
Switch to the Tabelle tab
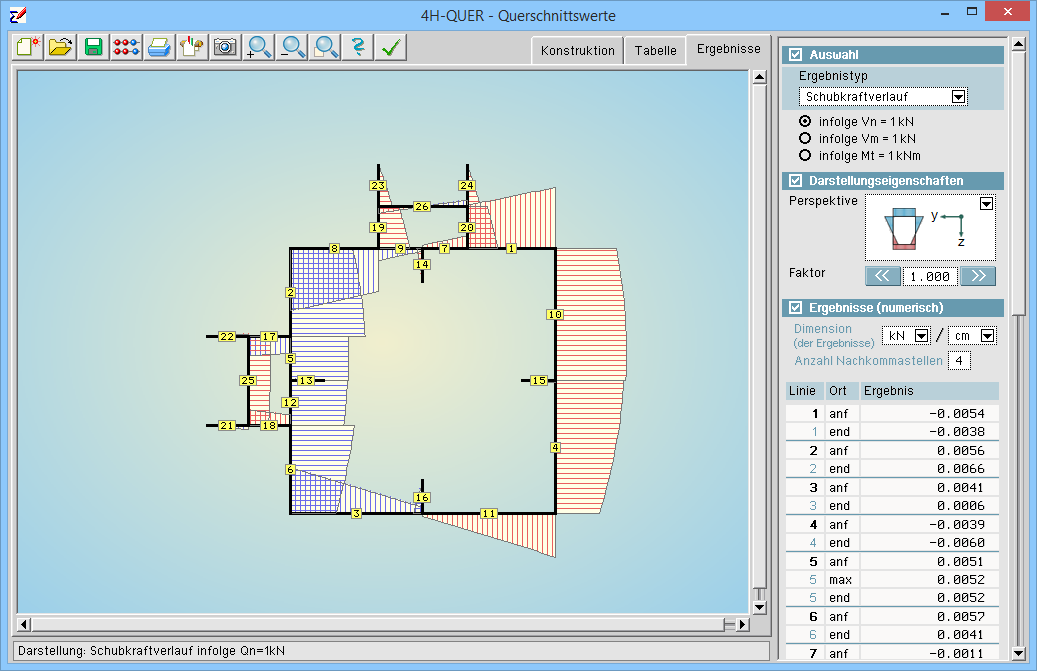(655, 50)
